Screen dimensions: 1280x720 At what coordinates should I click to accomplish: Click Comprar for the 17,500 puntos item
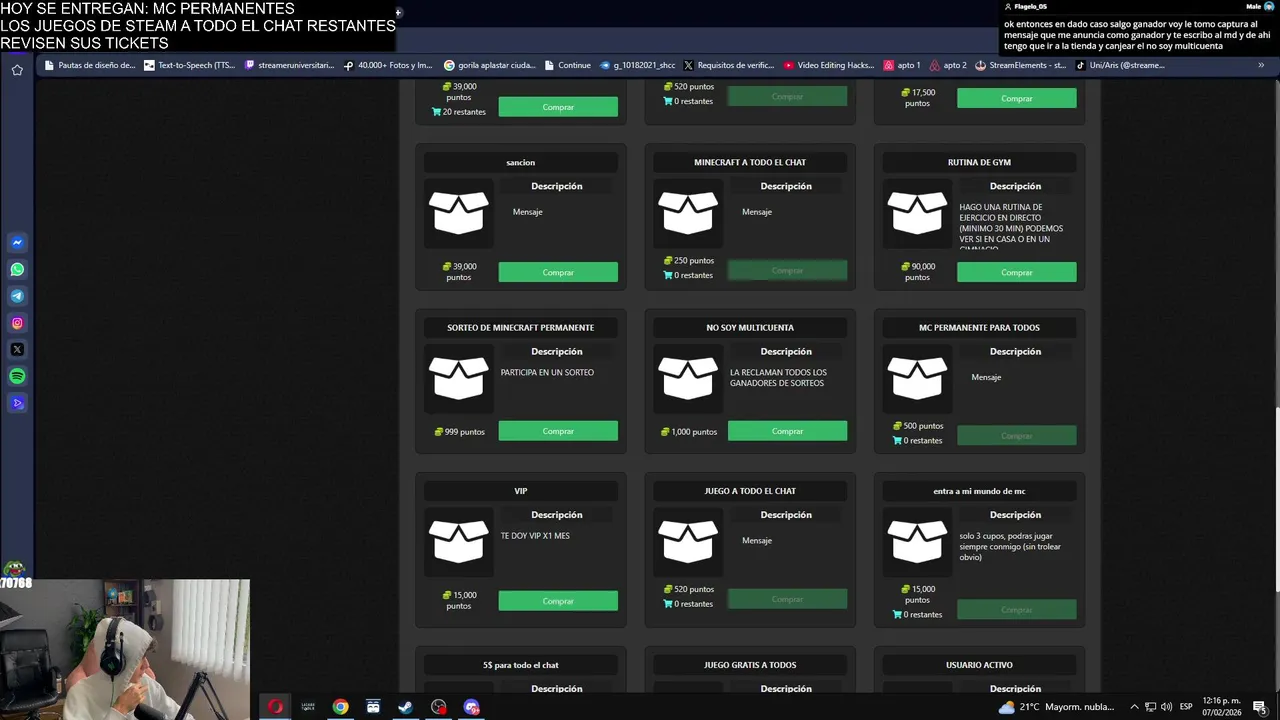(x=1016, y=98)
